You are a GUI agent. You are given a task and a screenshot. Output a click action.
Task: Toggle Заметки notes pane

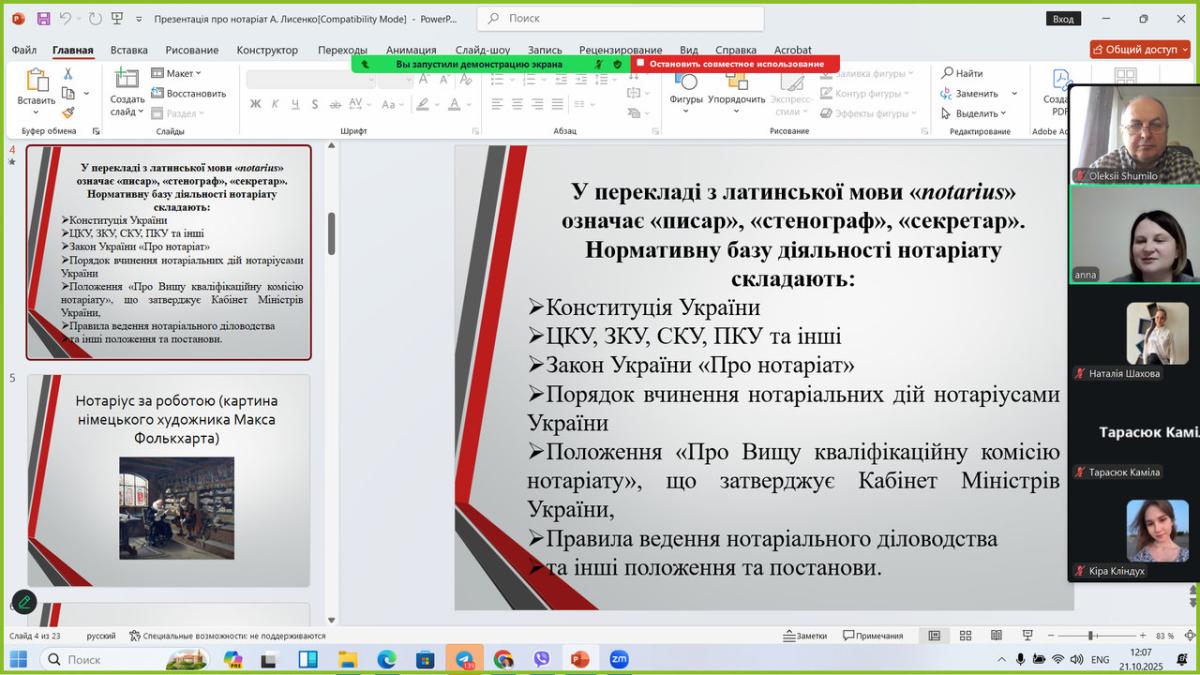coord(805,636)
